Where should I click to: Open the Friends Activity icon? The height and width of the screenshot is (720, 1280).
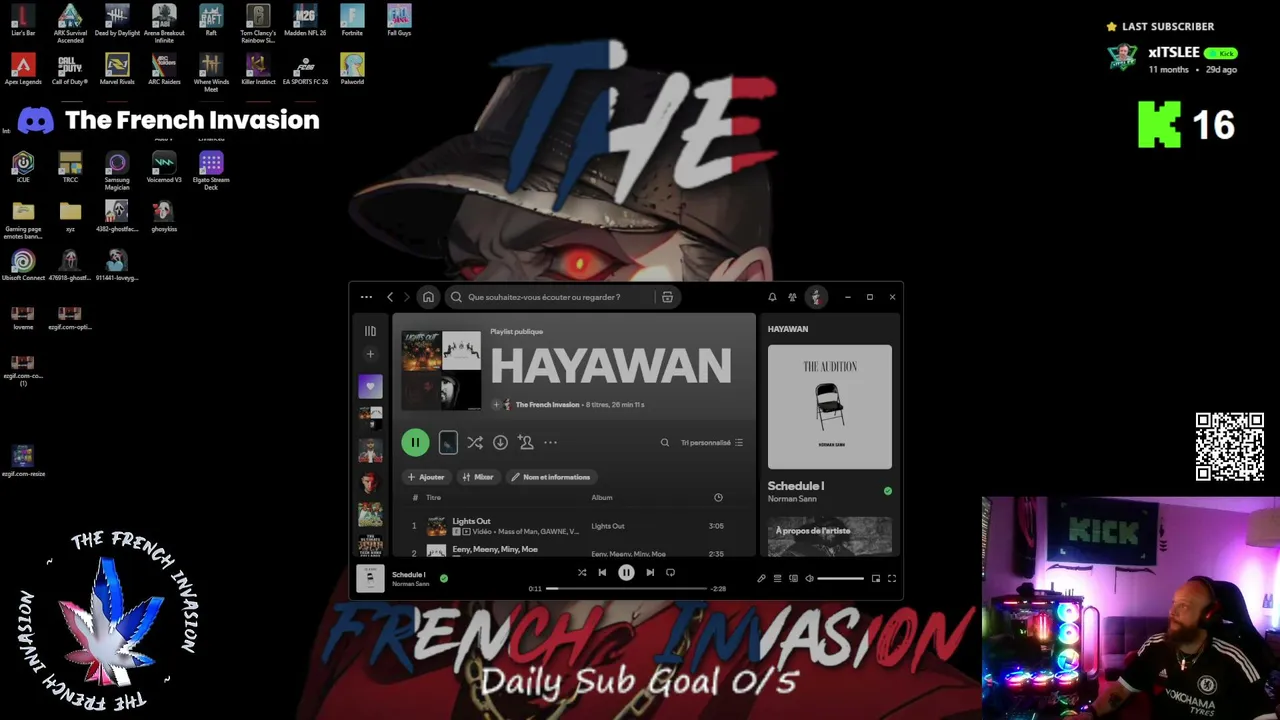(x=792, y=297)
